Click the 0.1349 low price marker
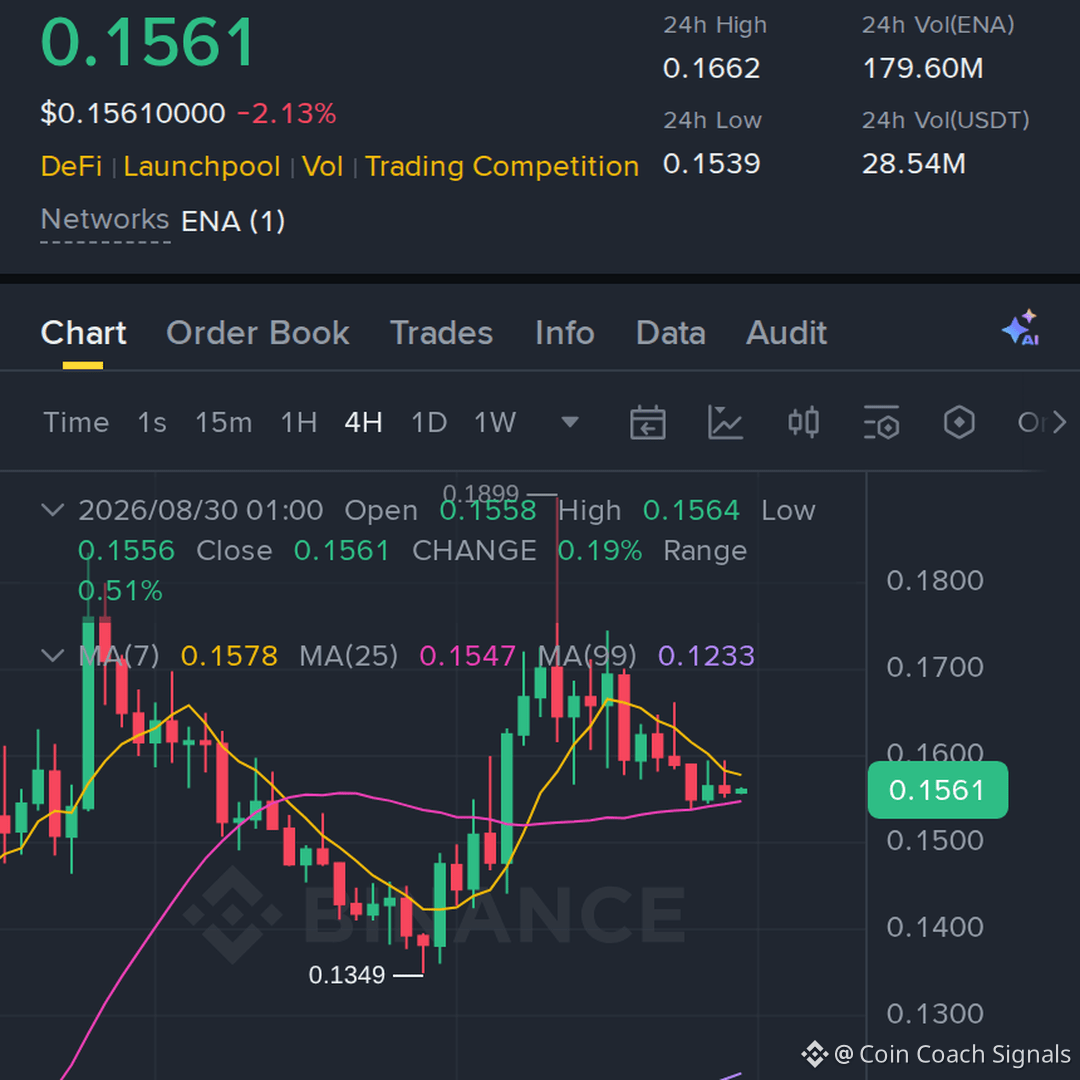The height and width of the screenshot is (1080, 1080). click(346, 975)
